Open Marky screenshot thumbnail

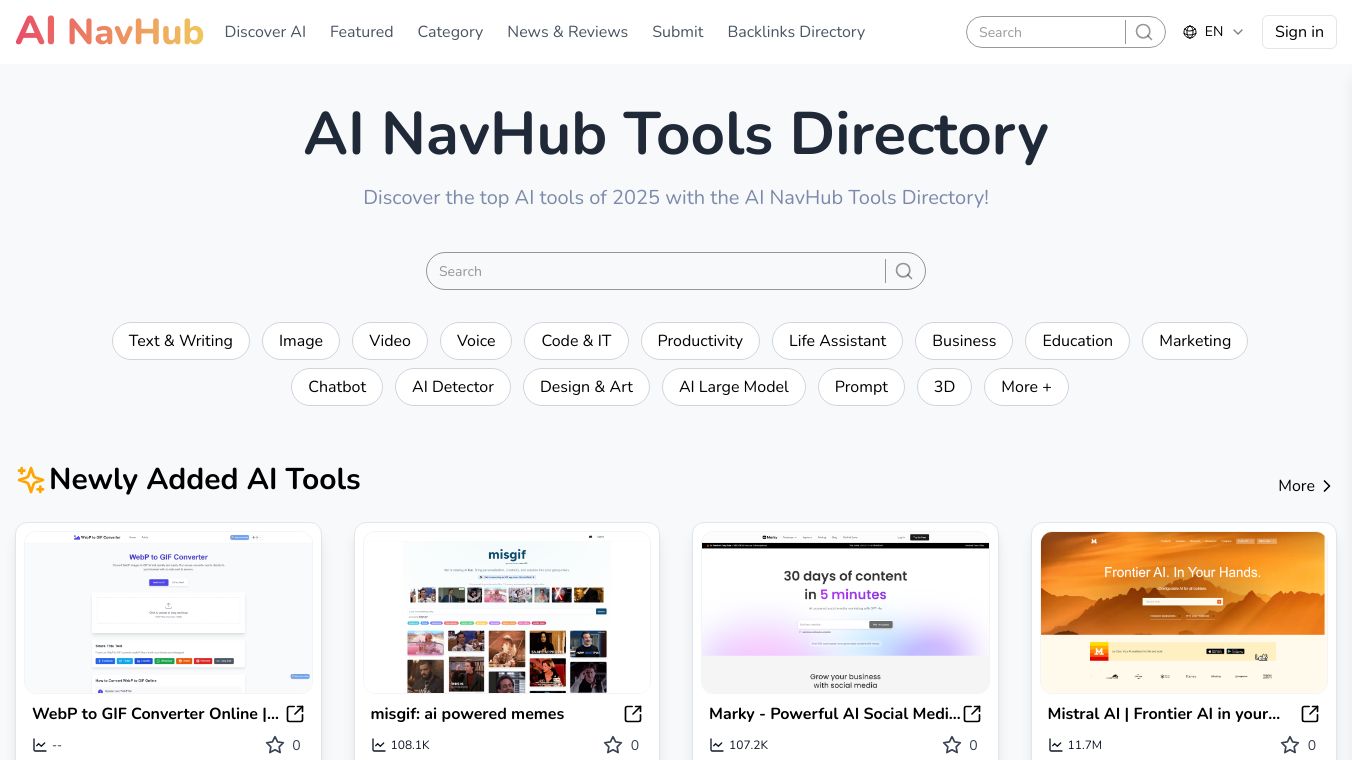[845, 612]
